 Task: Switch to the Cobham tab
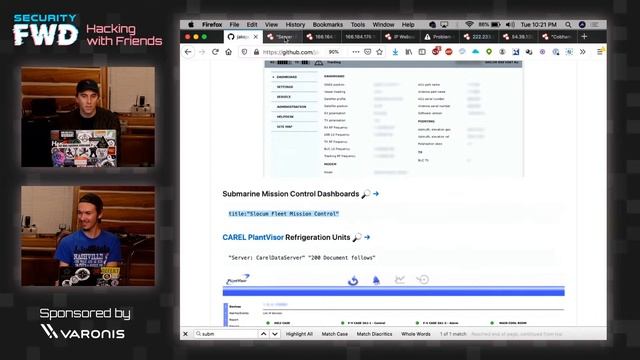coord(557,37)
